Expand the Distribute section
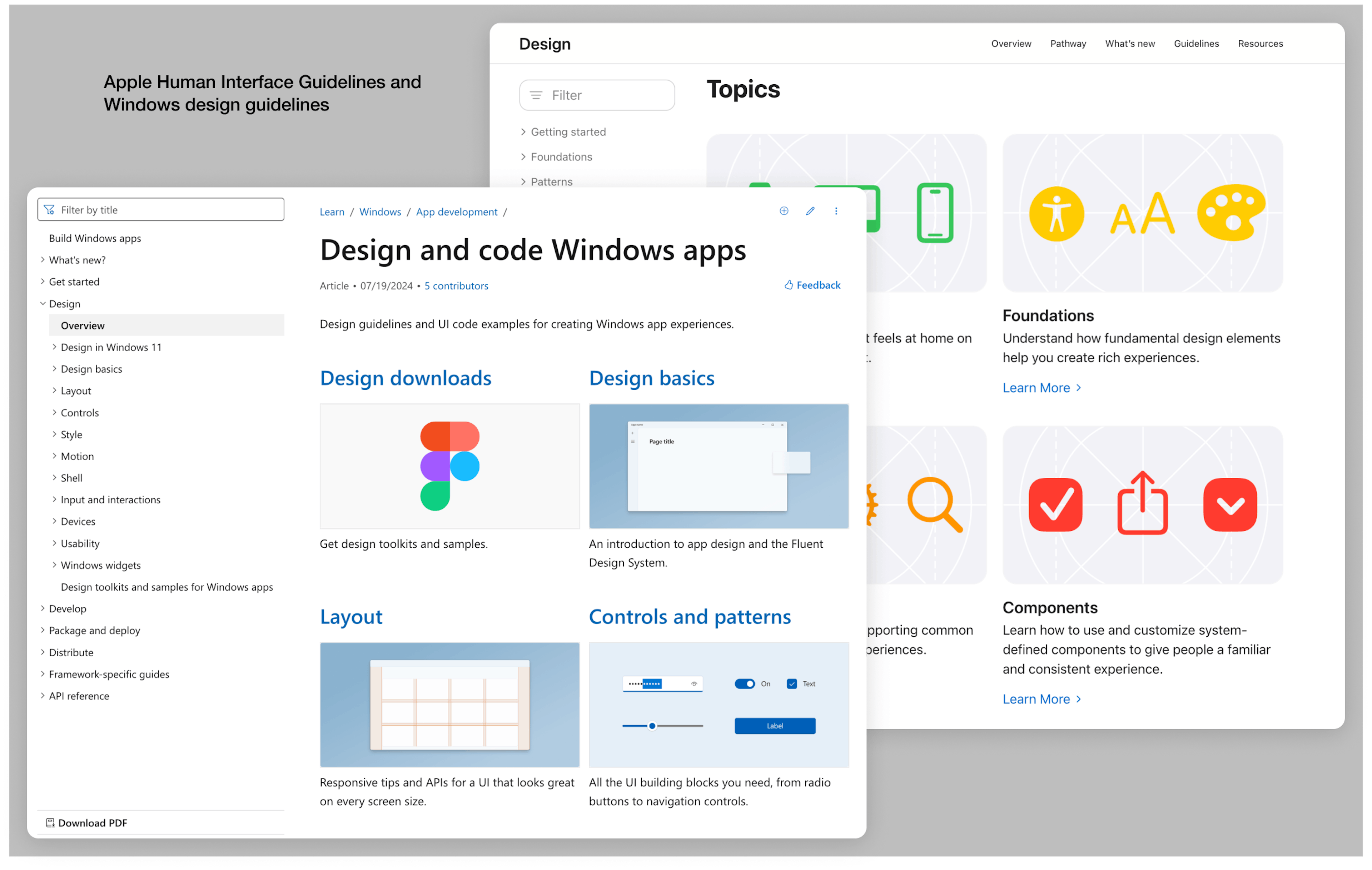The width and height of the screenshot is (1372, 870). tap(43, 652)
